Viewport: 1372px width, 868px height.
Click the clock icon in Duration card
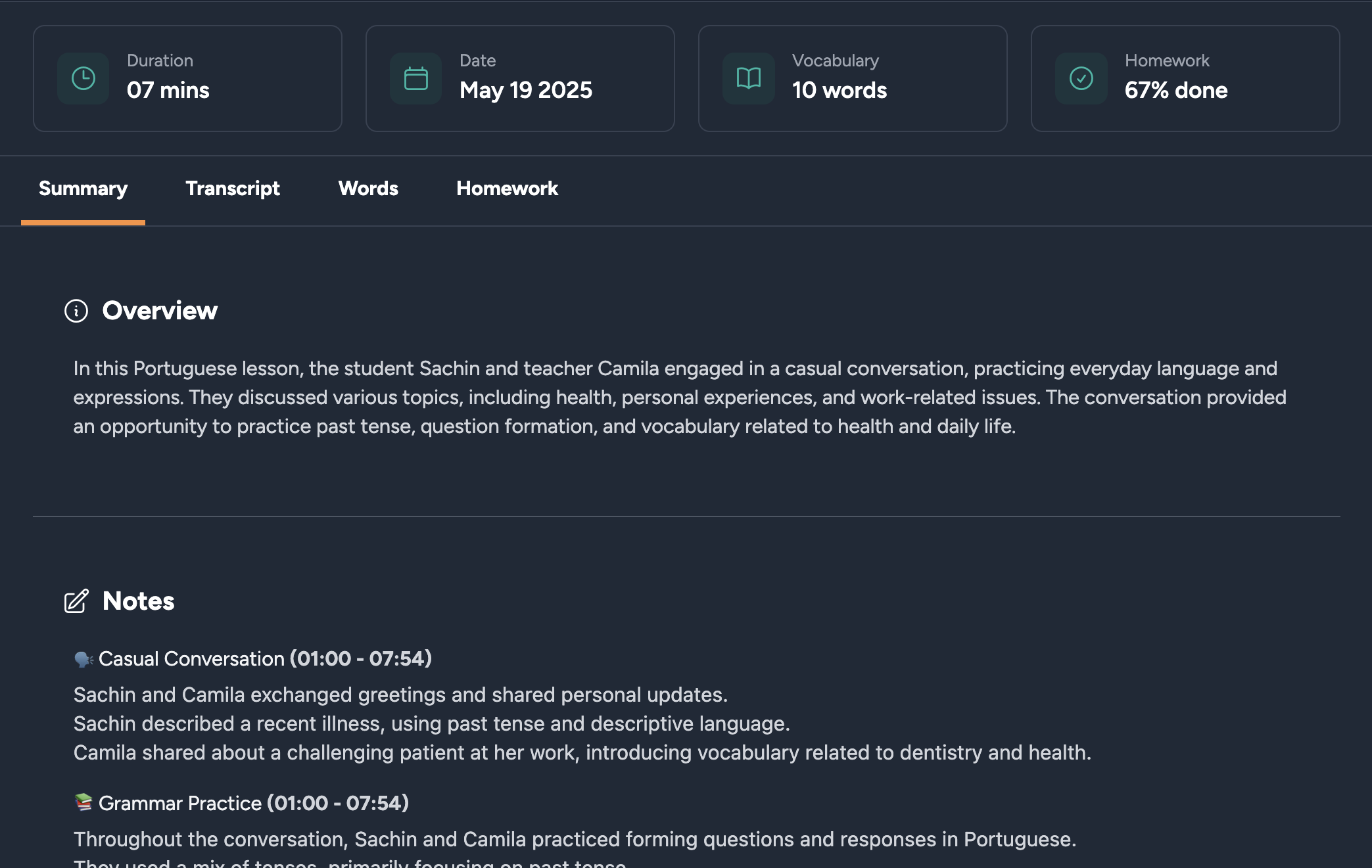83,79
